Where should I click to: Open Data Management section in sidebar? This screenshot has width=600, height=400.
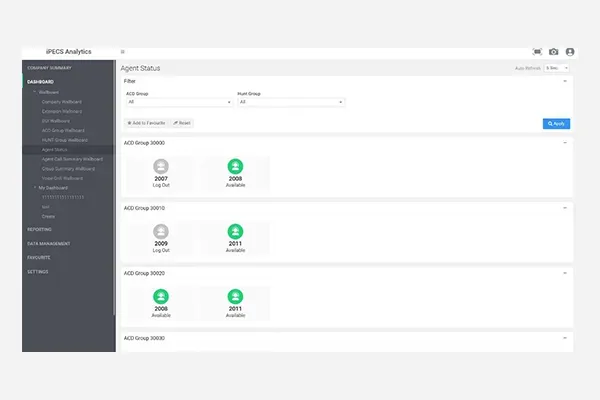pyautogui.click(x=49, y=243)
